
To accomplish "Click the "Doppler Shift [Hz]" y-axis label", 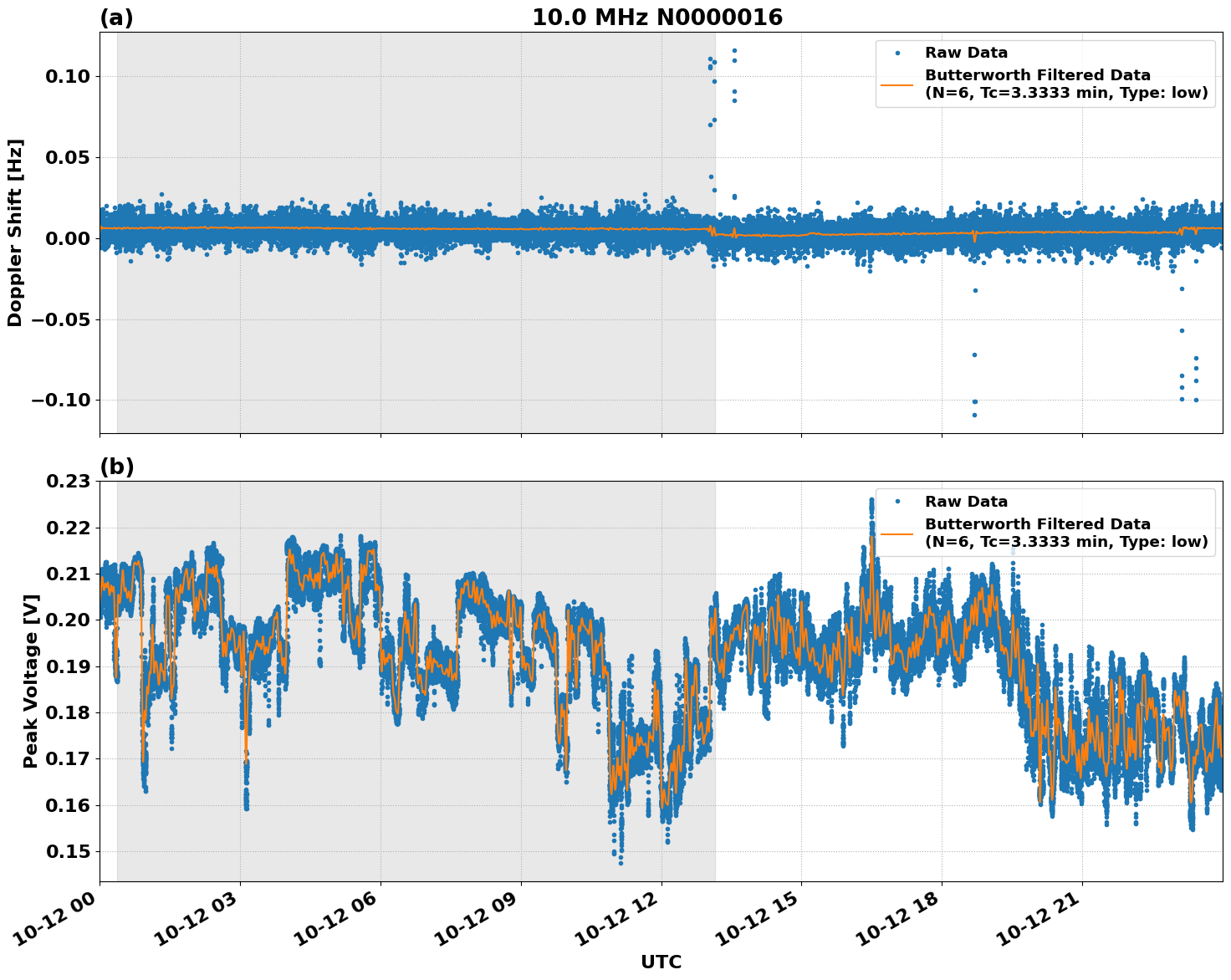I will click(x=15, y=232).
